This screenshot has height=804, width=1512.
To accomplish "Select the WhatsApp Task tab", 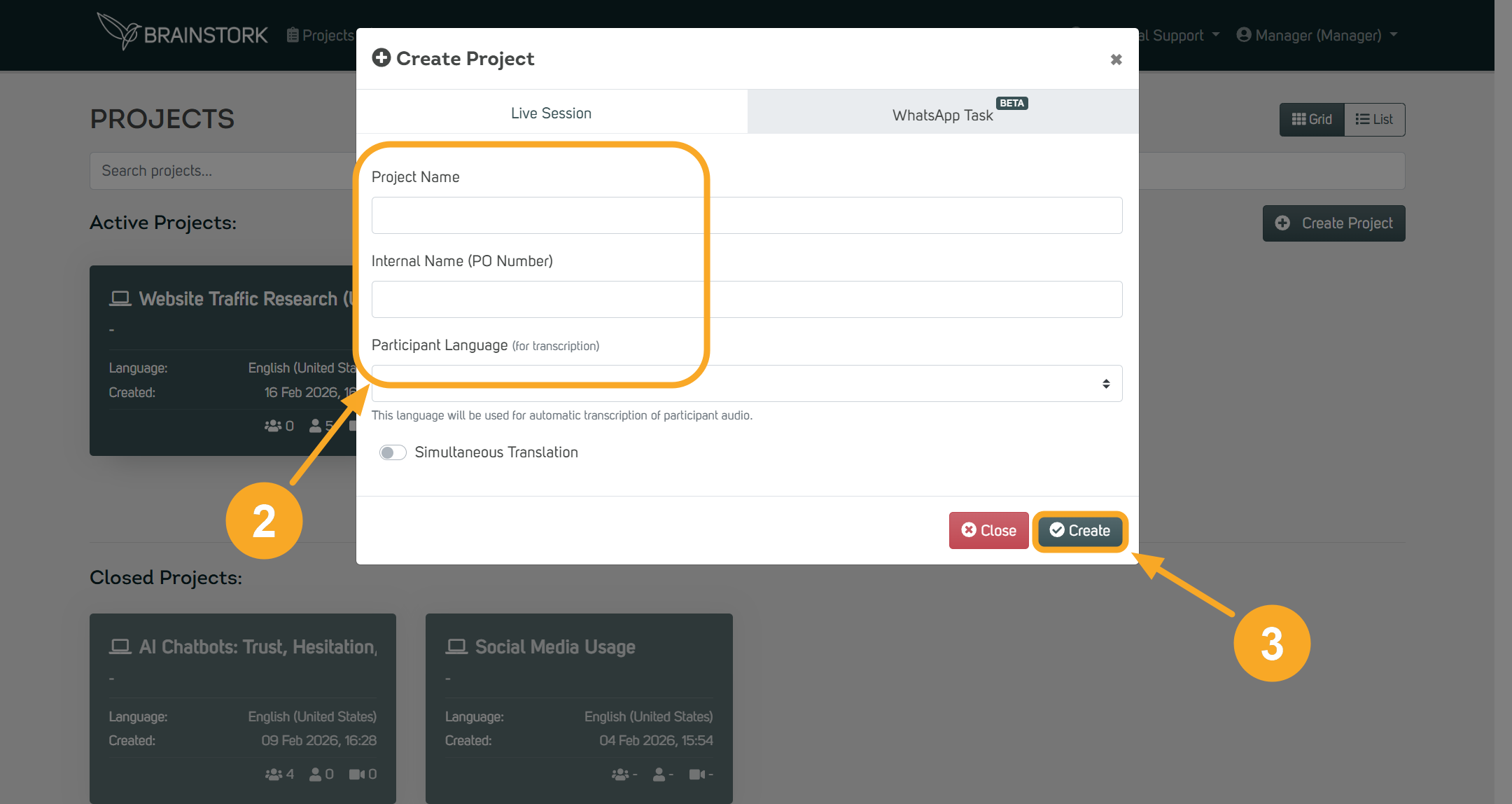I will coord(942,115).
